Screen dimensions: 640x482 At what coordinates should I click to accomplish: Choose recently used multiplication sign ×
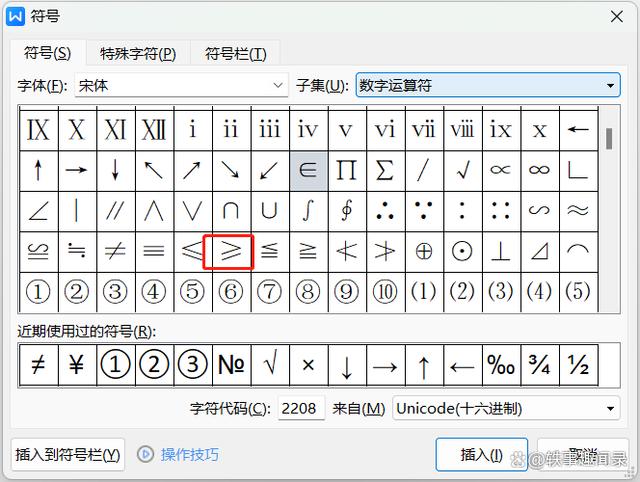pos(308,364)
